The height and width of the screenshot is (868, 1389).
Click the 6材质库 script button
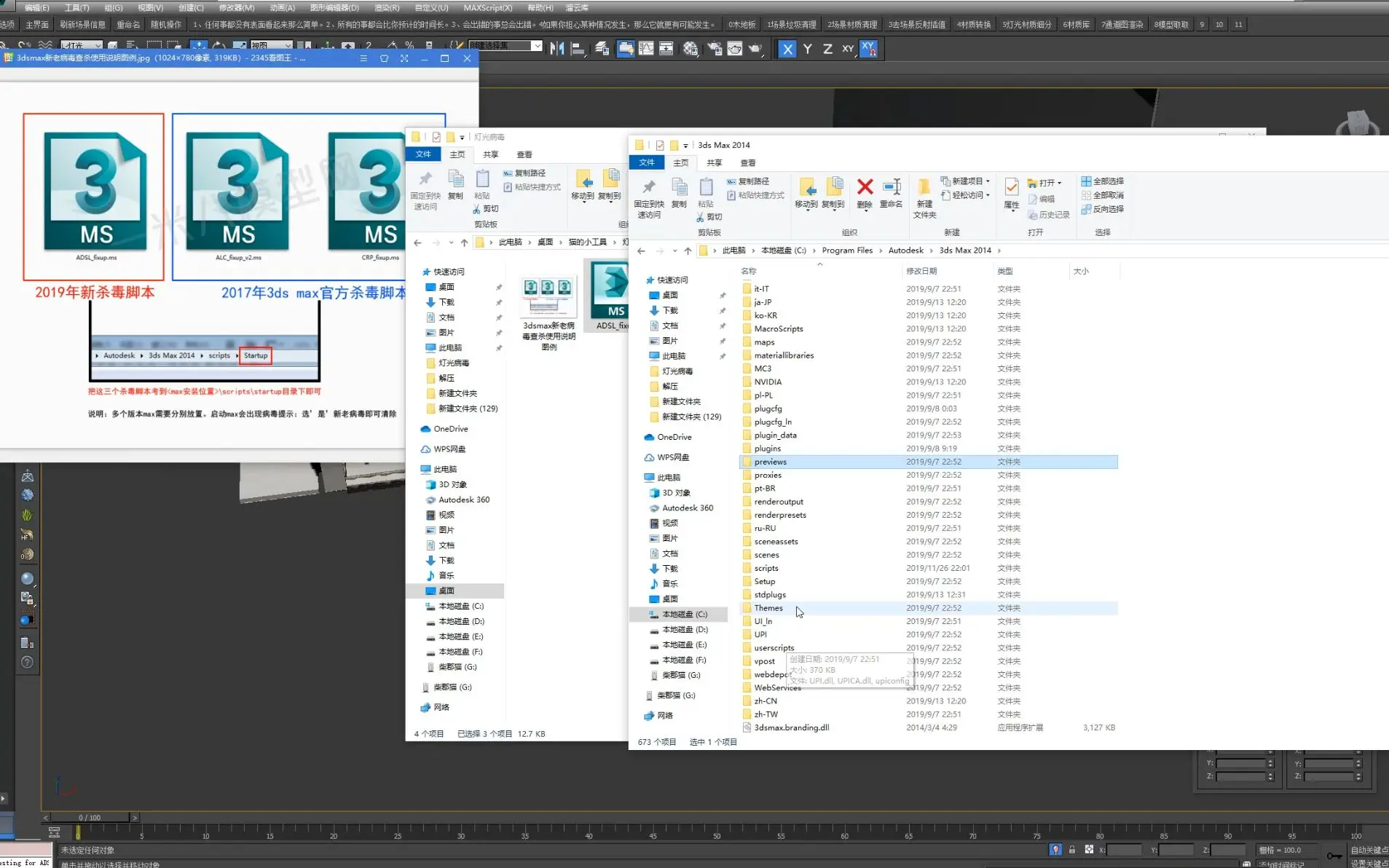pyautogui.click(x=1076, y=25)
